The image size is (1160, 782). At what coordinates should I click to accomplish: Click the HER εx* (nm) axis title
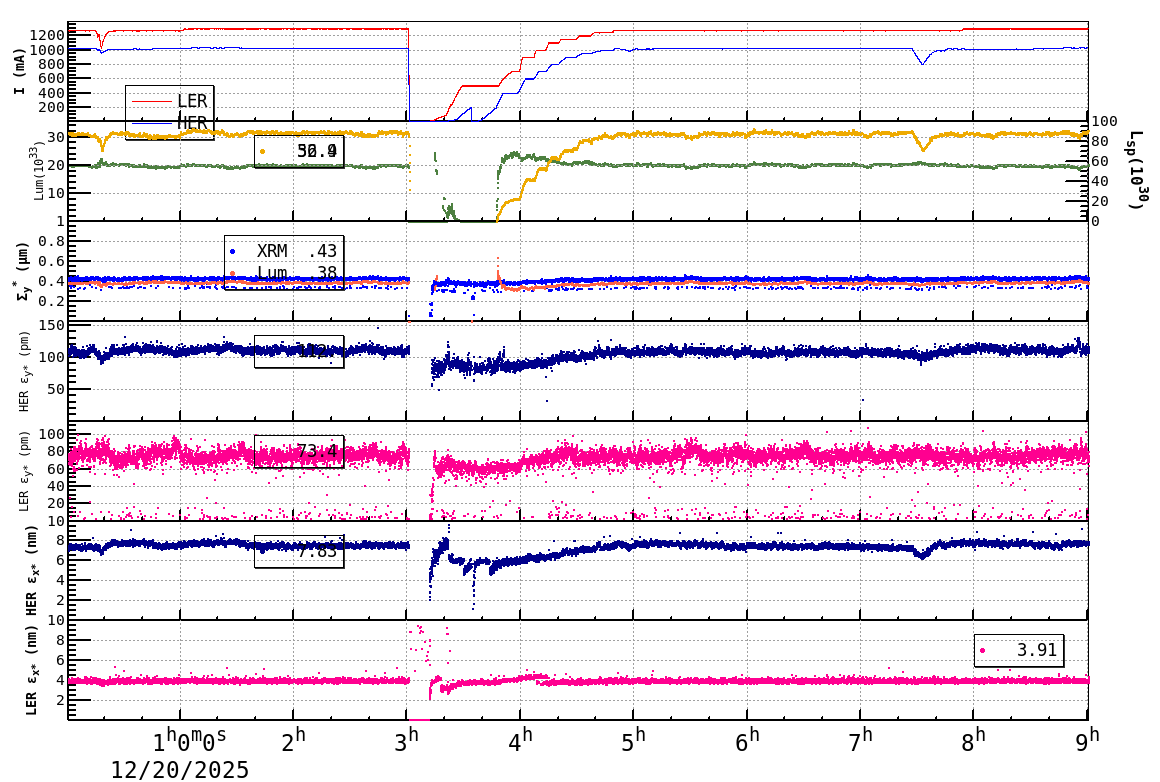(x=31, y=572)
